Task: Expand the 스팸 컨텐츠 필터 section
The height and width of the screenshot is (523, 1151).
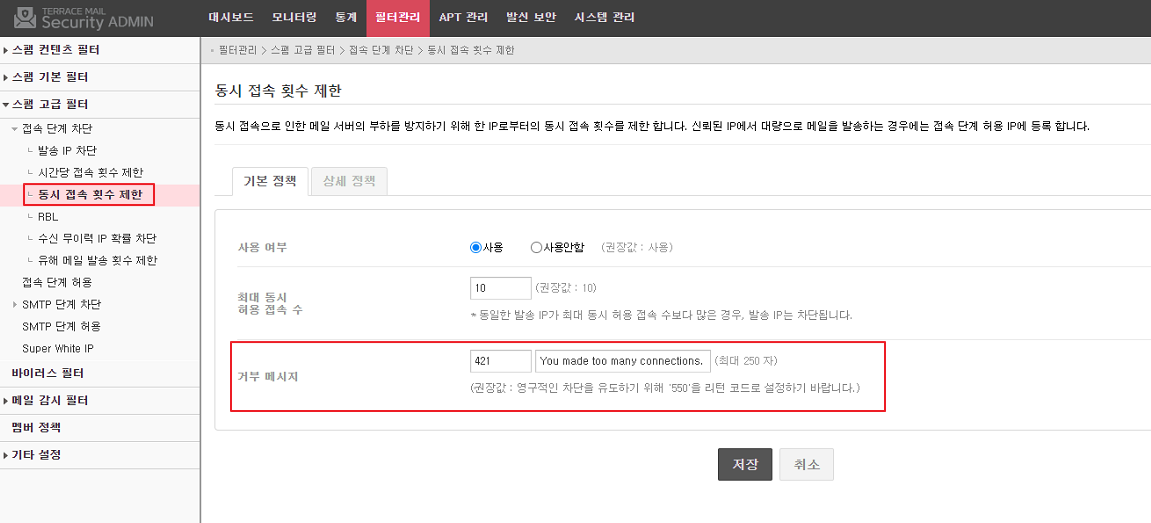Action: [55, 50]
